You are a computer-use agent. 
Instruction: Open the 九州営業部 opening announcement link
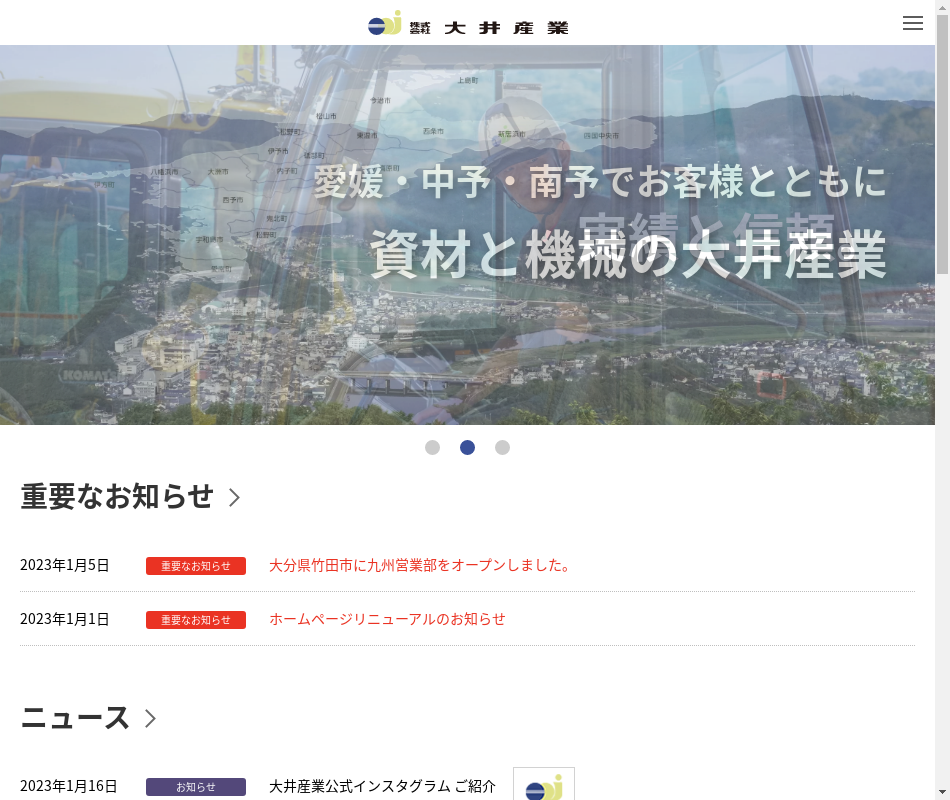421,566
